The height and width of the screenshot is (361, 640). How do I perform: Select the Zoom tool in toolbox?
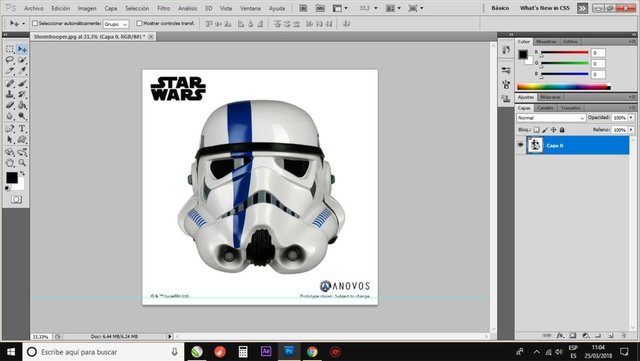click(x=22, y=163)
